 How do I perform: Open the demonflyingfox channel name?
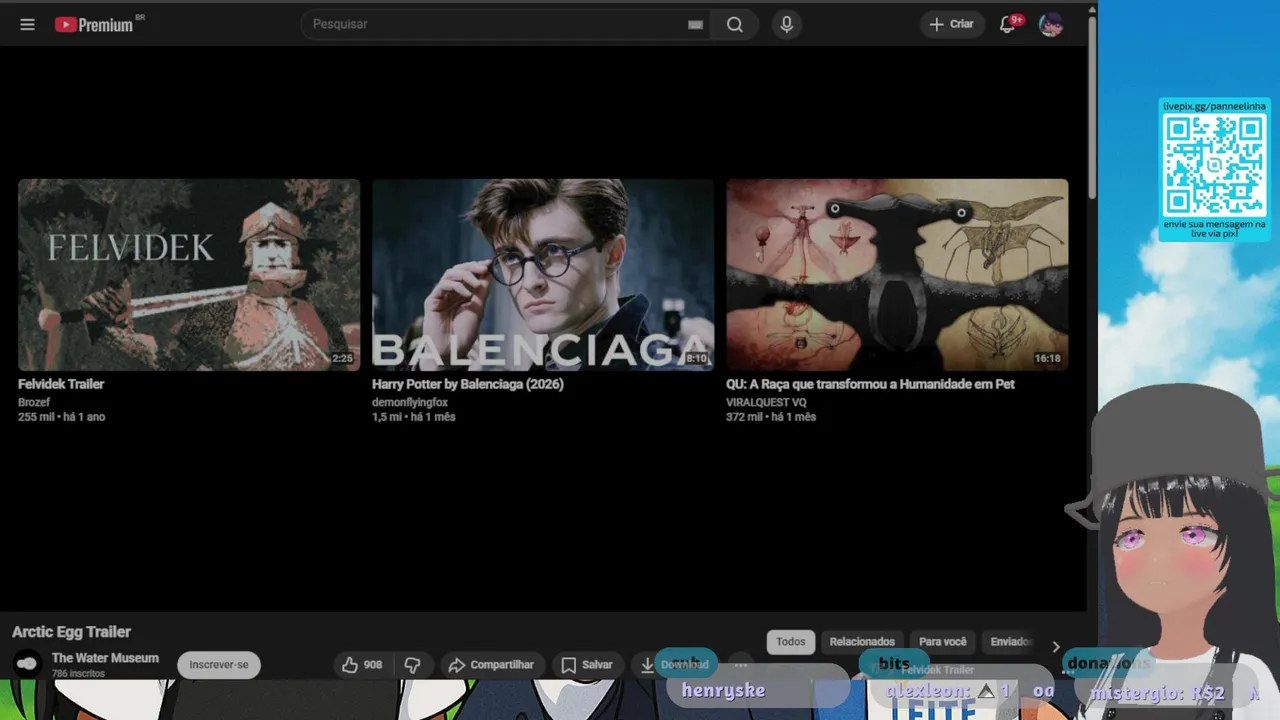point(410,402)
